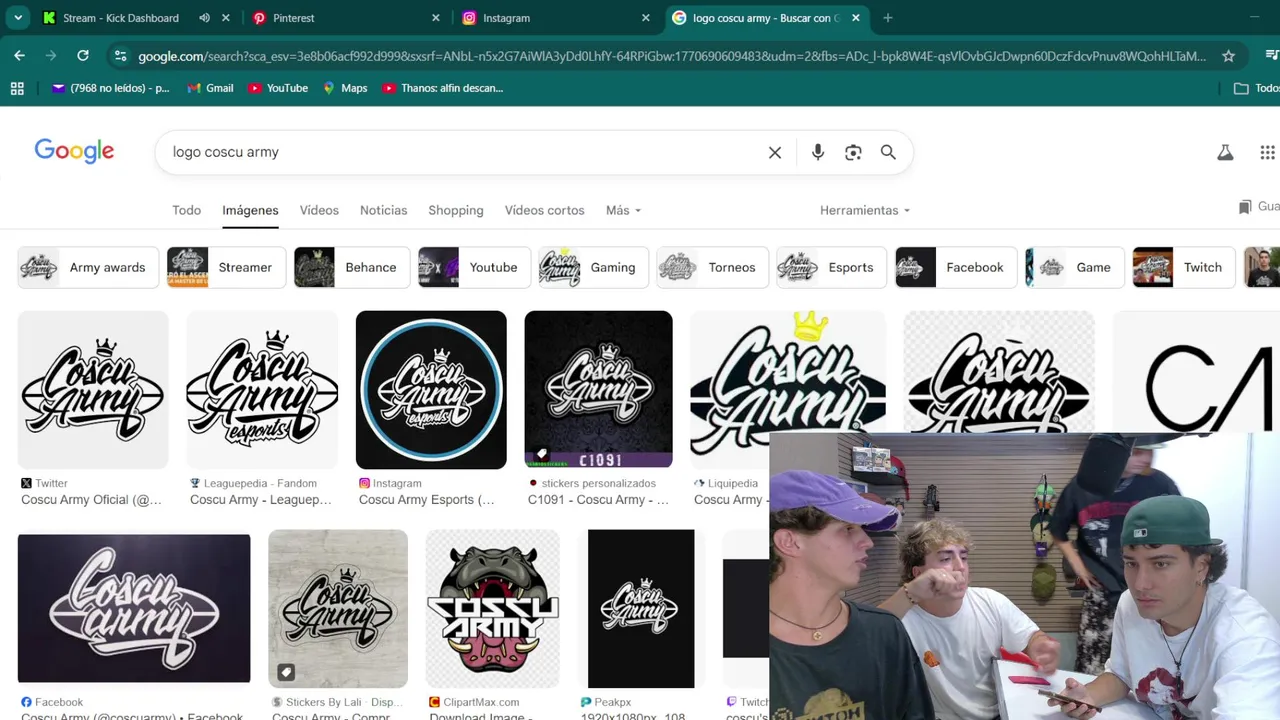Select the 'Videos' search tab
The width and height of the screenshot is (1280, 720).
(319, 210)
